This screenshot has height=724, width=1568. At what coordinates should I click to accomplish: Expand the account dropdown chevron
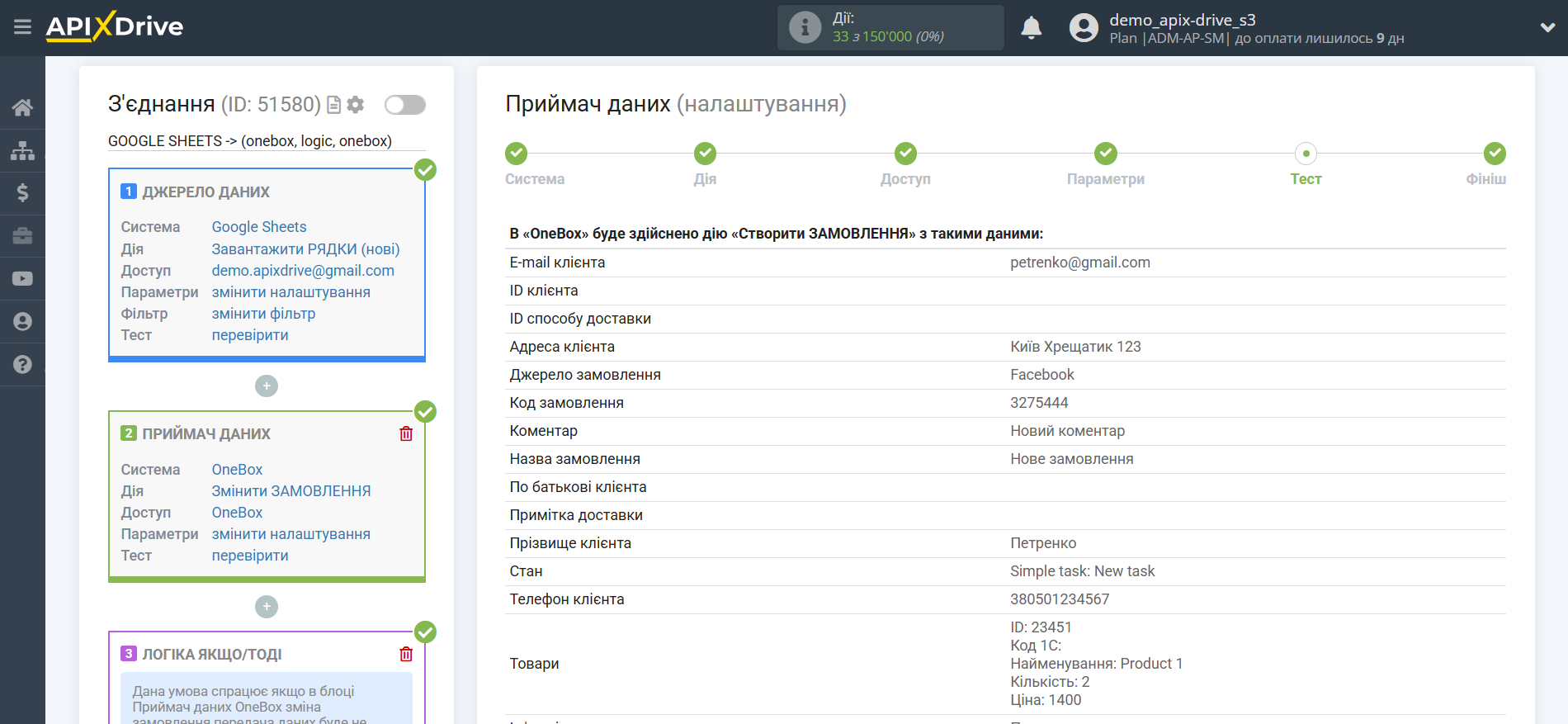point(1547,28)
